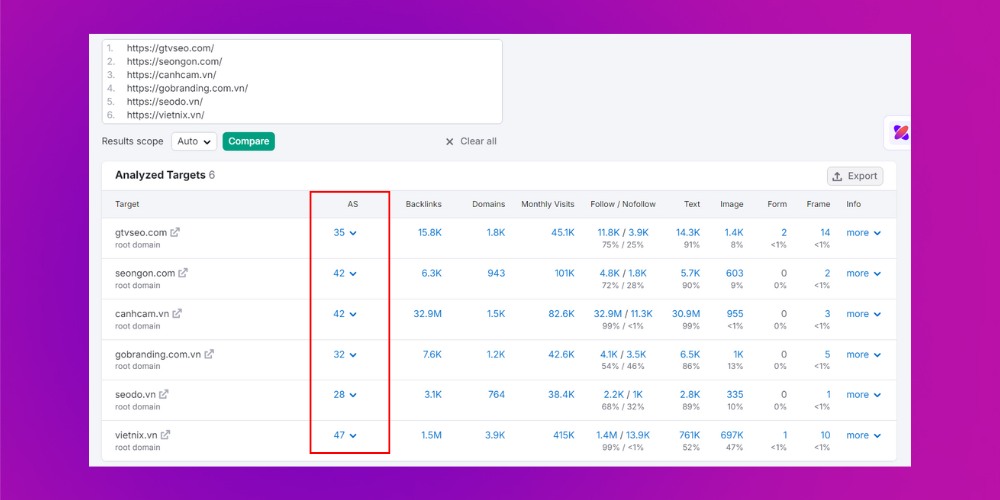
Task: Open 6.3K backlinks for seongon.com
Action: pos(432,273)
